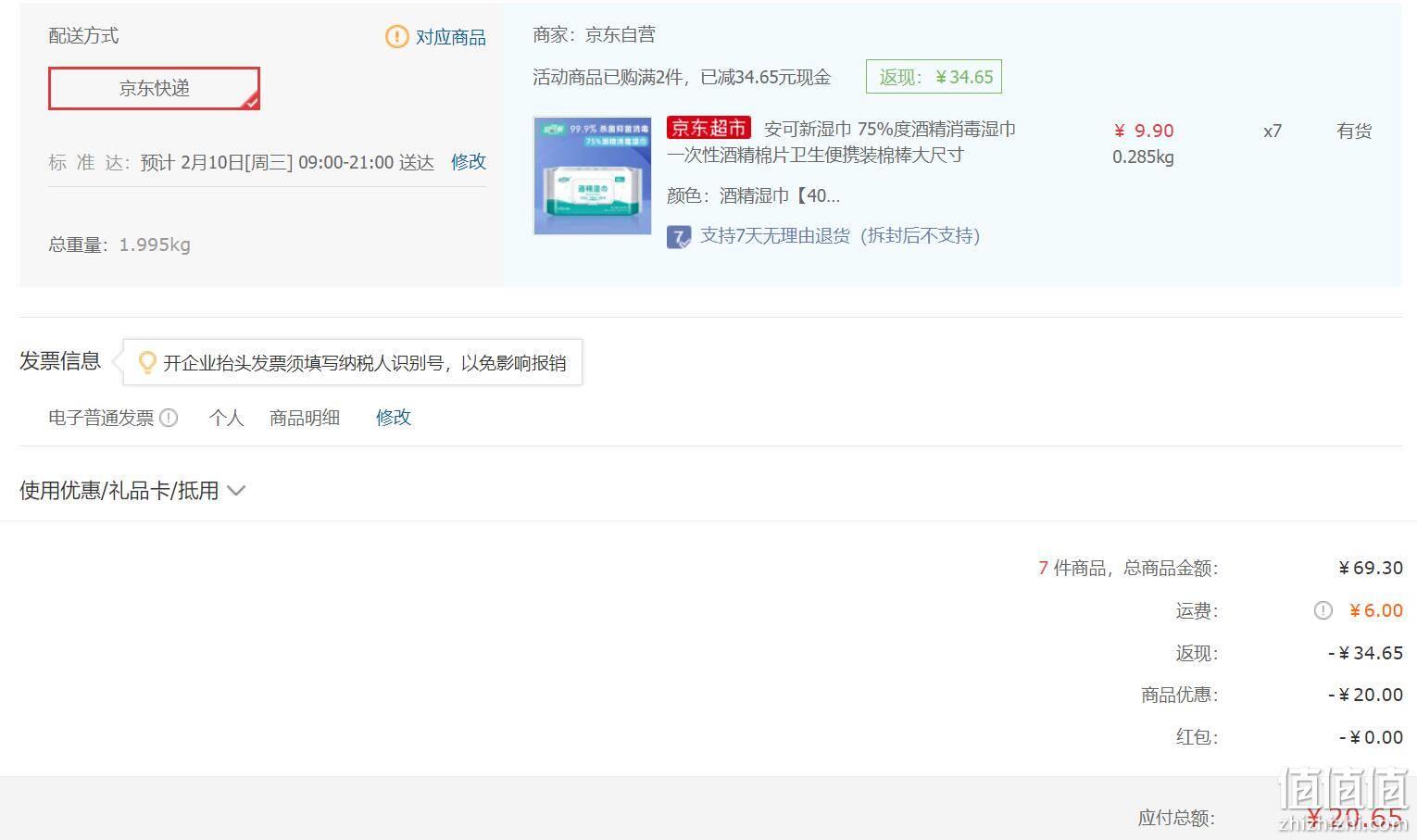Click the 返现 -¥34.65 summary amount

(1365, 653)
